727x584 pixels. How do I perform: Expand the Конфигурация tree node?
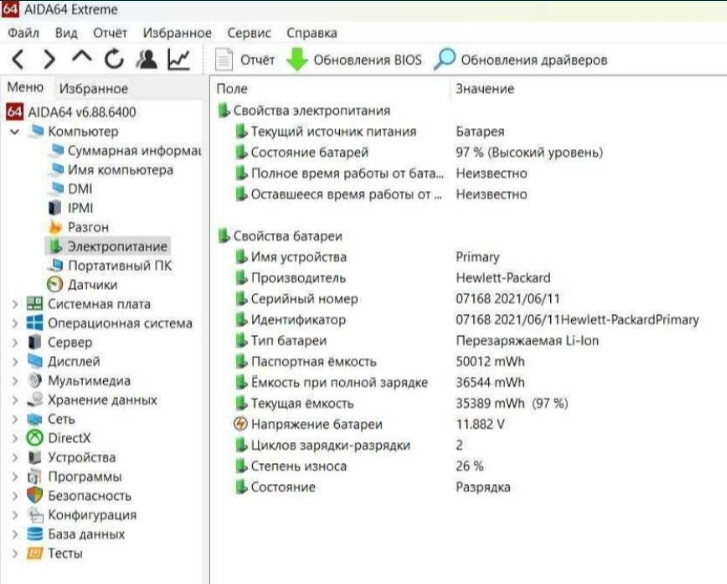15,515
